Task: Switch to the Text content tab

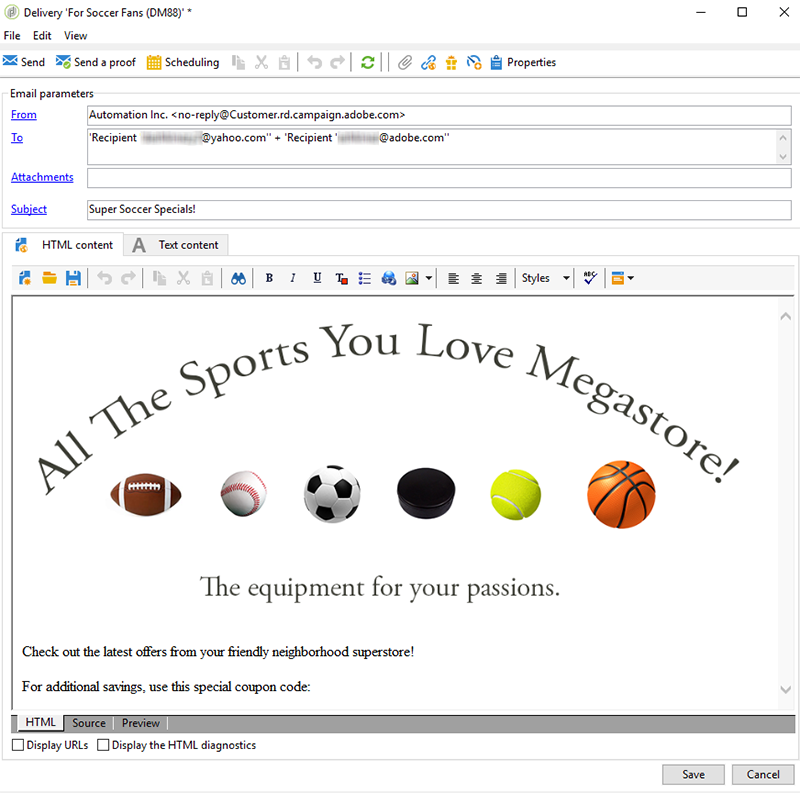Action: (177, 245)
